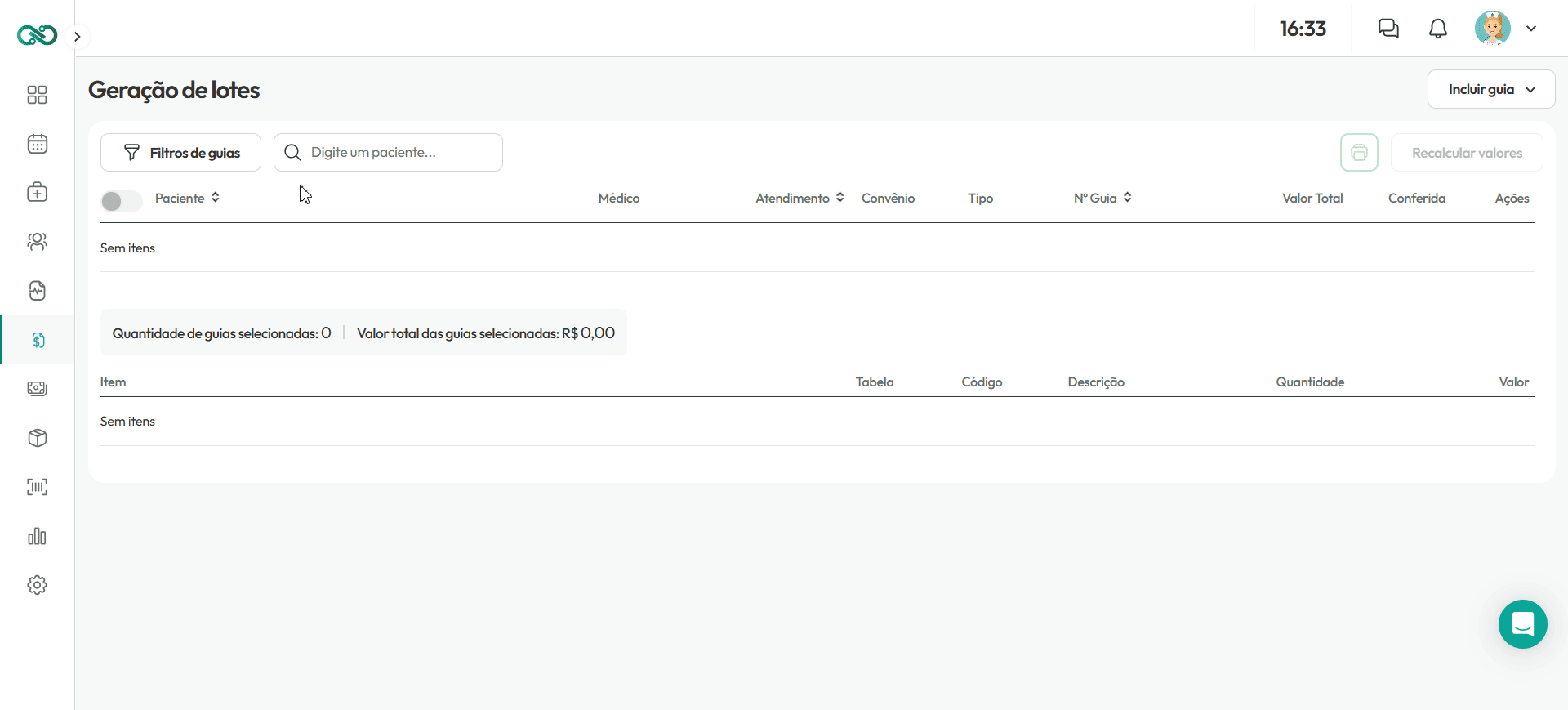Click the Recalcular valores button

(x=1467, y=153)
